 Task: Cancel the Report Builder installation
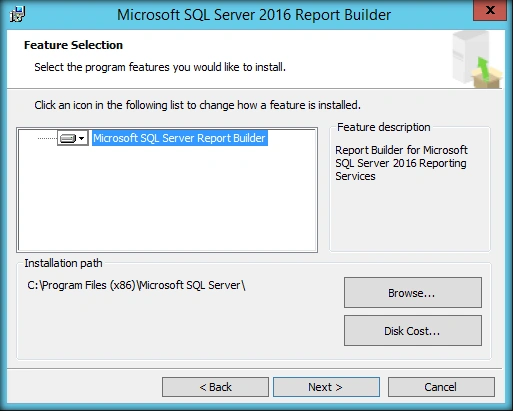coord(441,387)
